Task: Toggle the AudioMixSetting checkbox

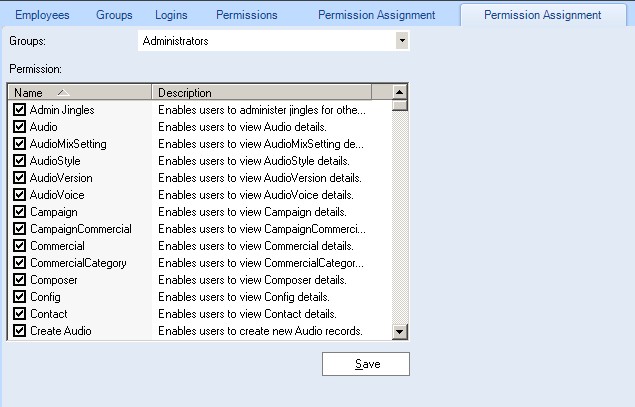Action: 19,144
